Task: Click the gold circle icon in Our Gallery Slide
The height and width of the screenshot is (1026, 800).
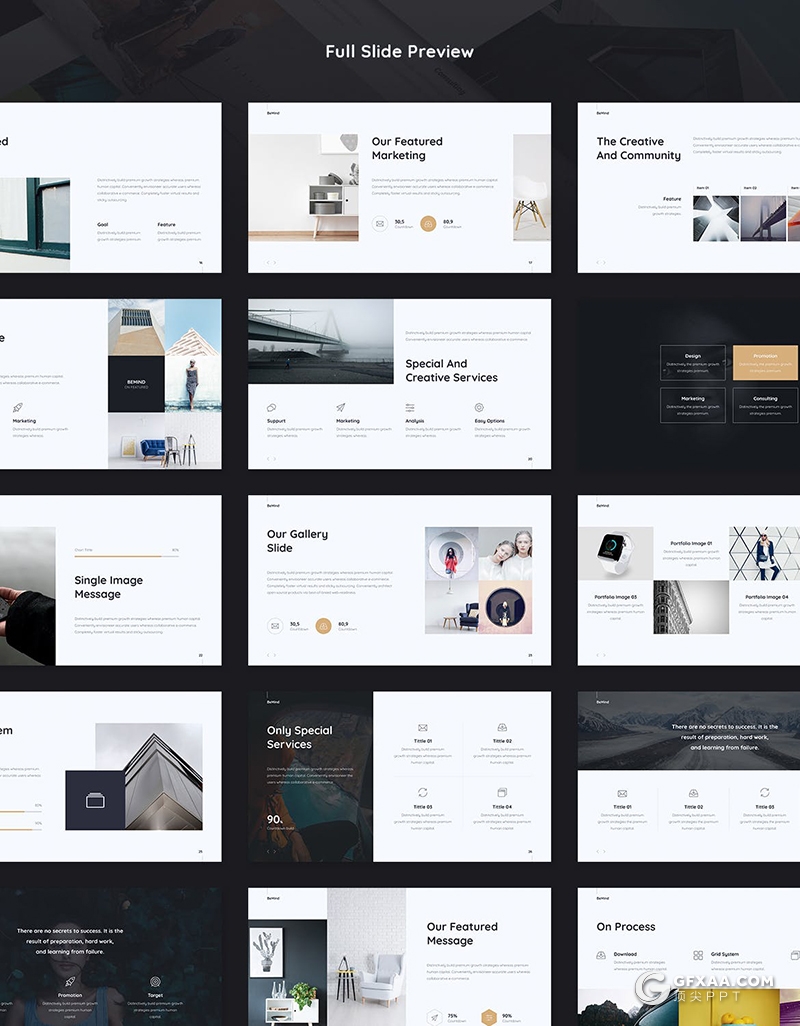Action: 324,626
